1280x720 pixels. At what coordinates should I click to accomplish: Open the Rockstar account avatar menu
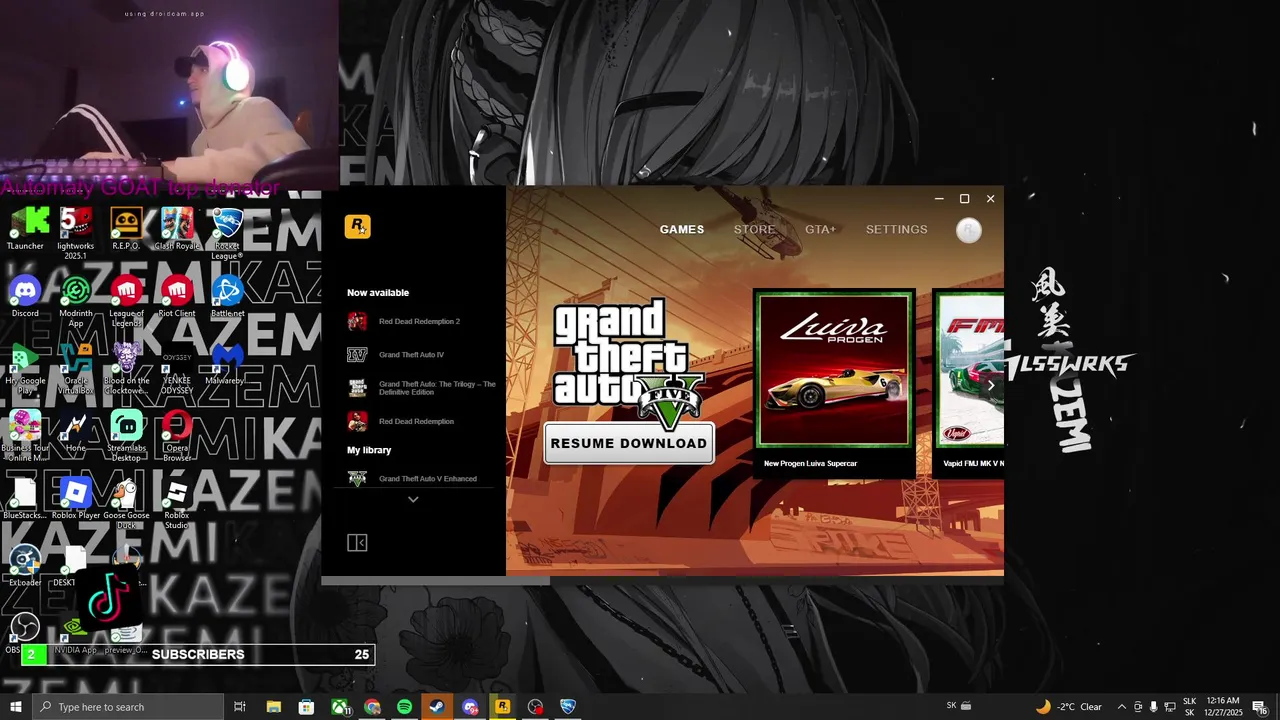pos(968,230)
